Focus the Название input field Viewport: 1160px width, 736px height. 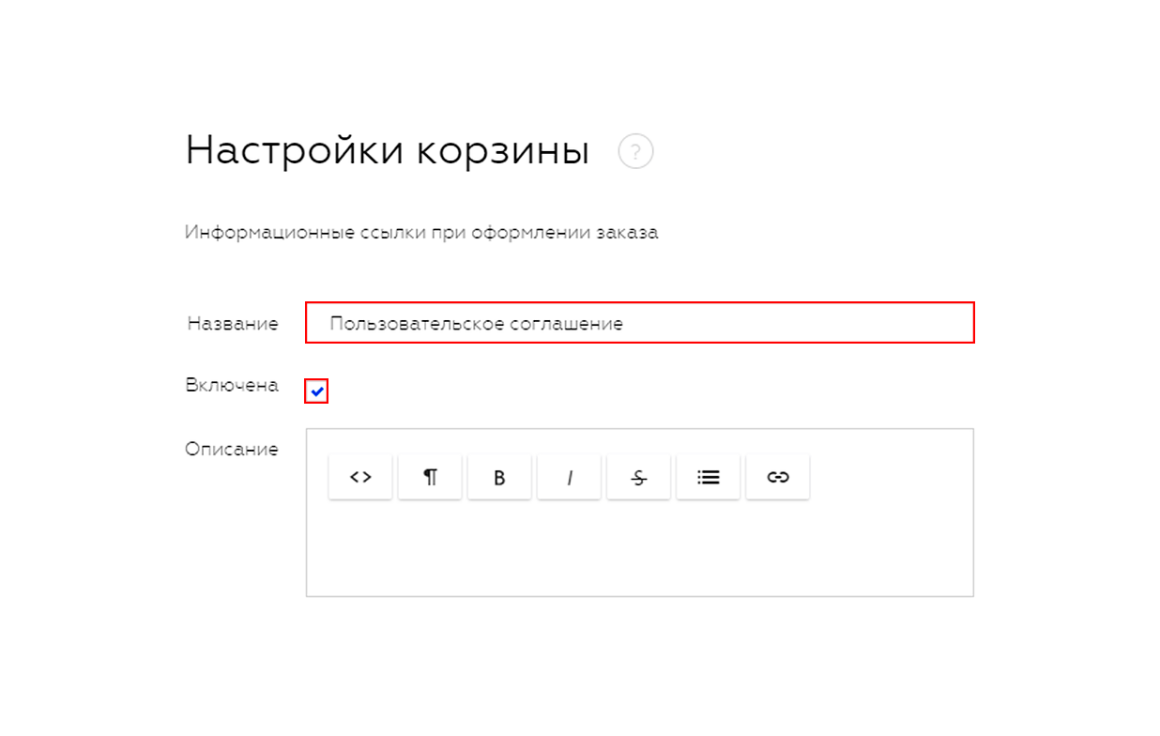640,323
